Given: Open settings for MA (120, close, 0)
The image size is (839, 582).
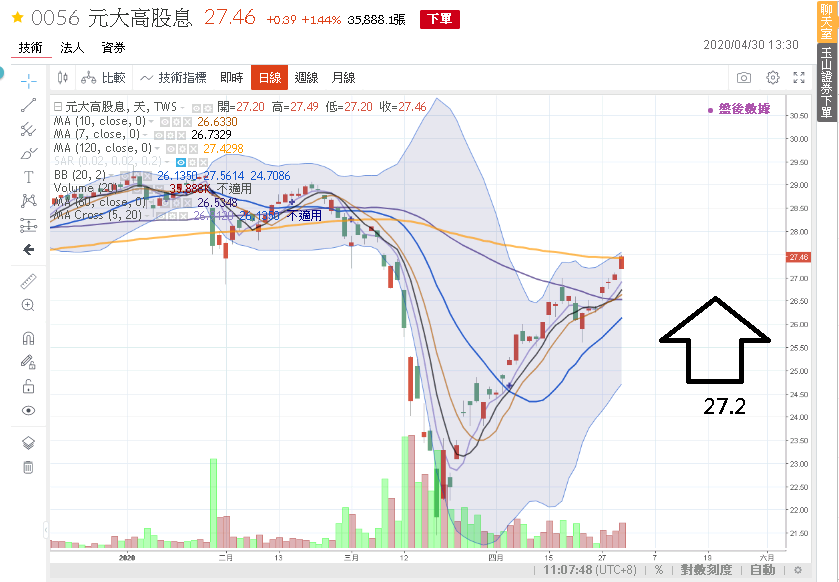Looking at the screenshot, I should [182, 149].
